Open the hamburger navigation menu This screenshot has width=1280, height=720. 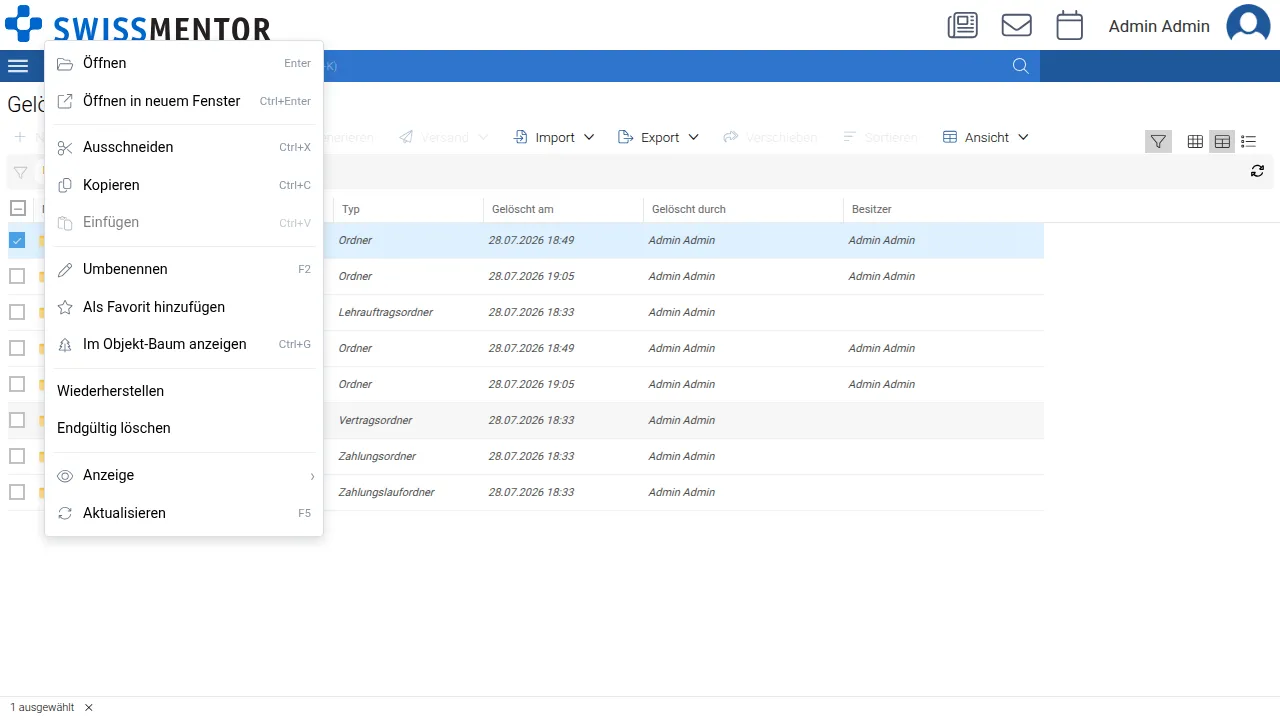[x=18, y=66]
